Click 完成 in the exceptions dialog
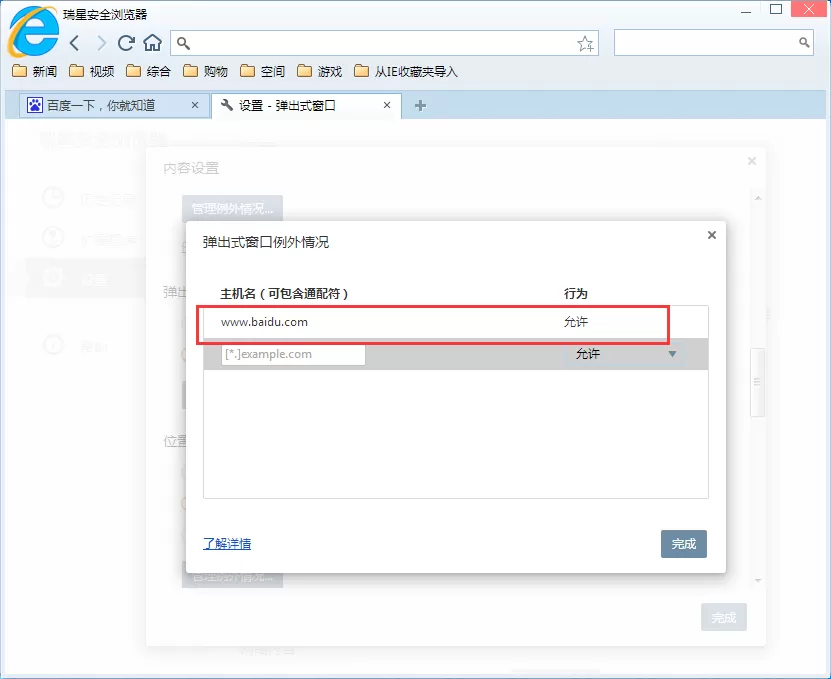The image size is (831, 679). click(684, 544)
